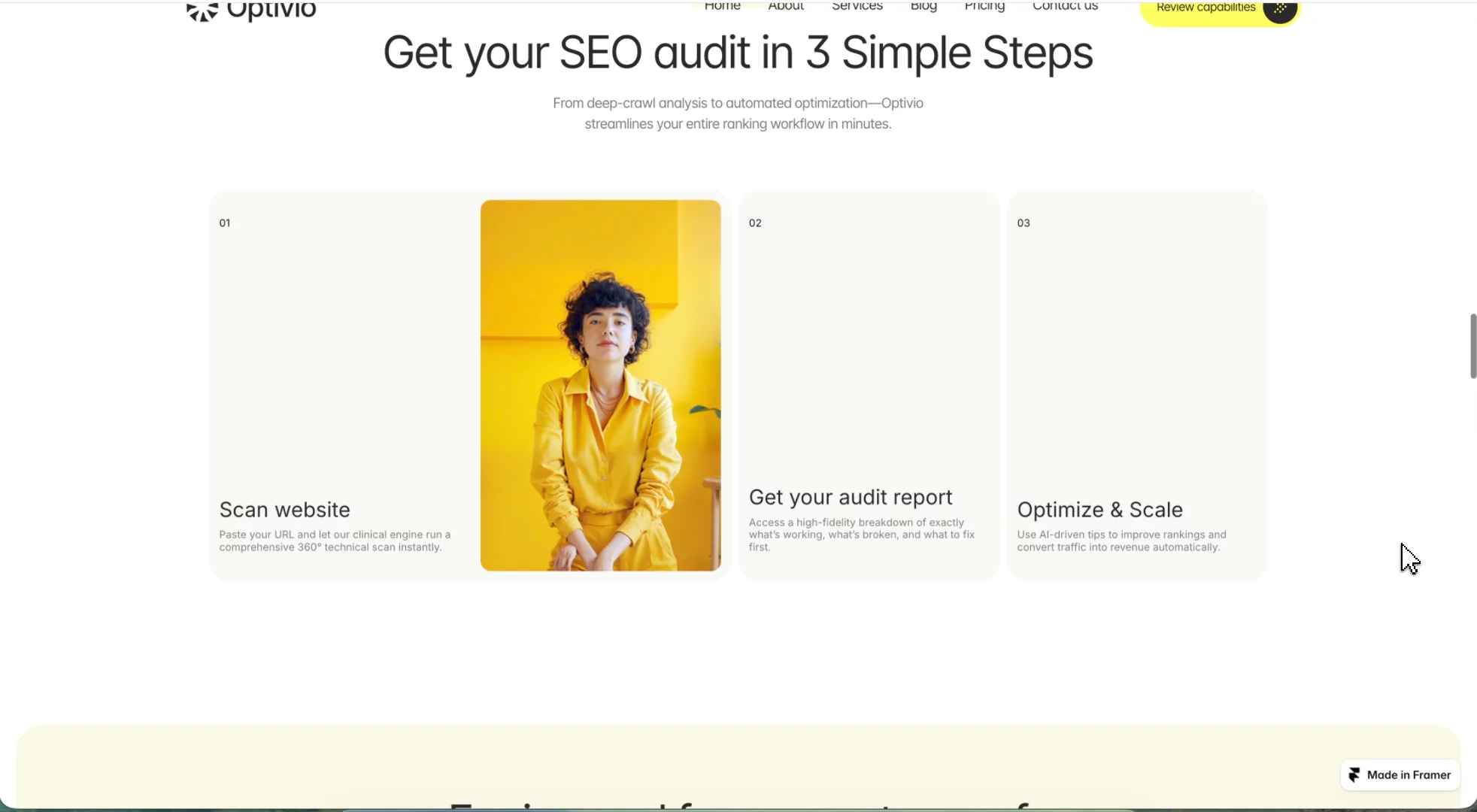Screen dimensions: 1477x812
Task: Click the Optivio logo icon
Action: [202, 11]
